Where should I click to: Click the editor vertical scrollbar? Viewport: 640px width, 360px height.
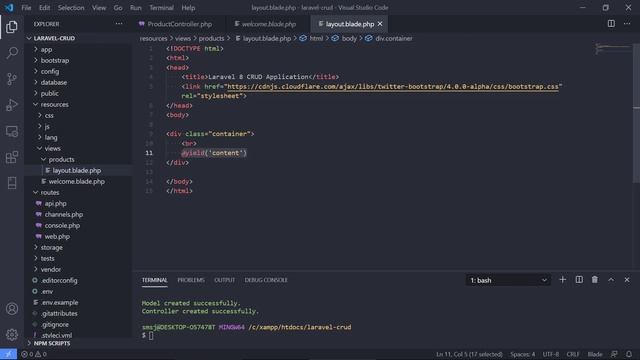point(636,113)
